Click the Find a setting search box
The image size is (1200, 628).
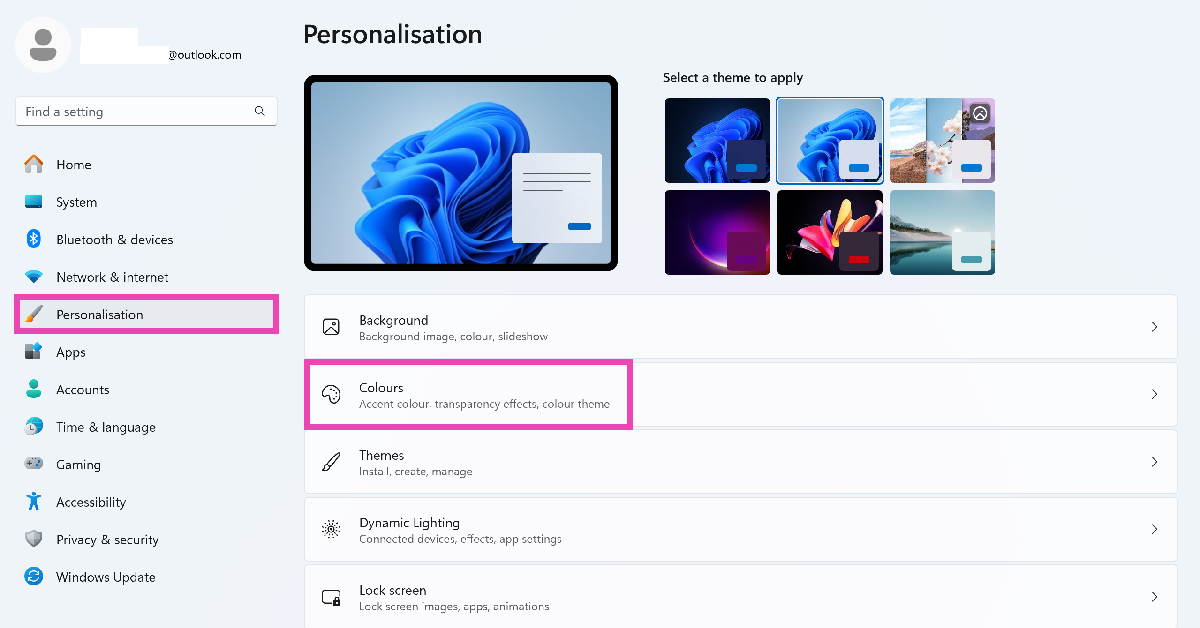click(x=146, y=111)
